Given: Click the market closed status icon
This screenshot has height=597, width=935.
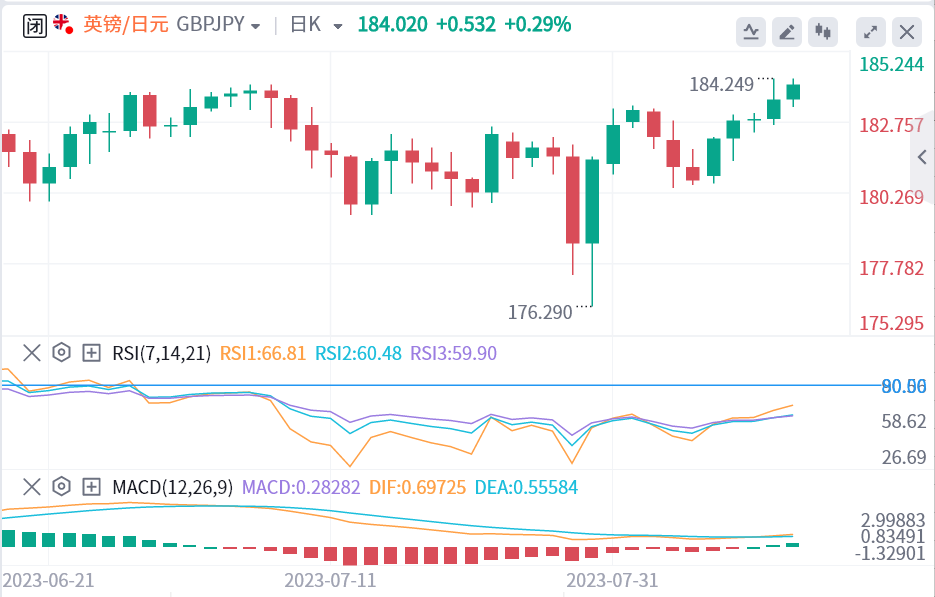Looking at the screenshot, I should pos(35,26).
